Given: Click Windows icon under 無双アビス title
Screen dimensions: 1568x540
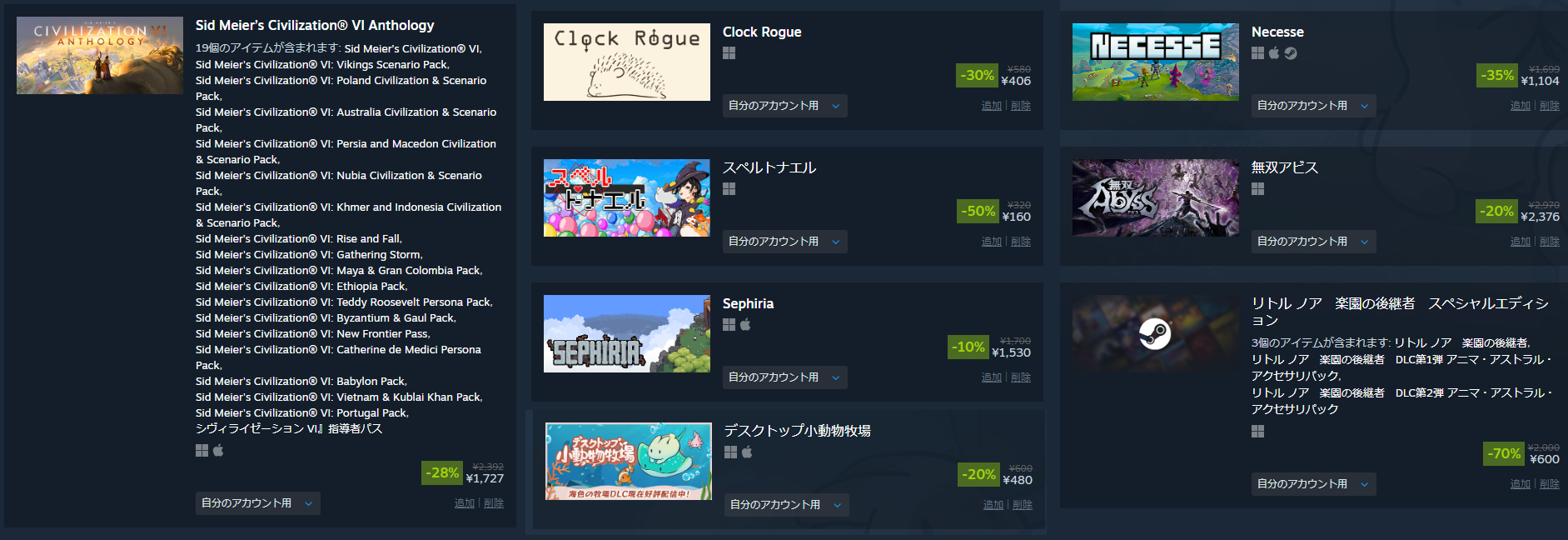Looking at the screenshot, I should click(x=1257, y=189).
